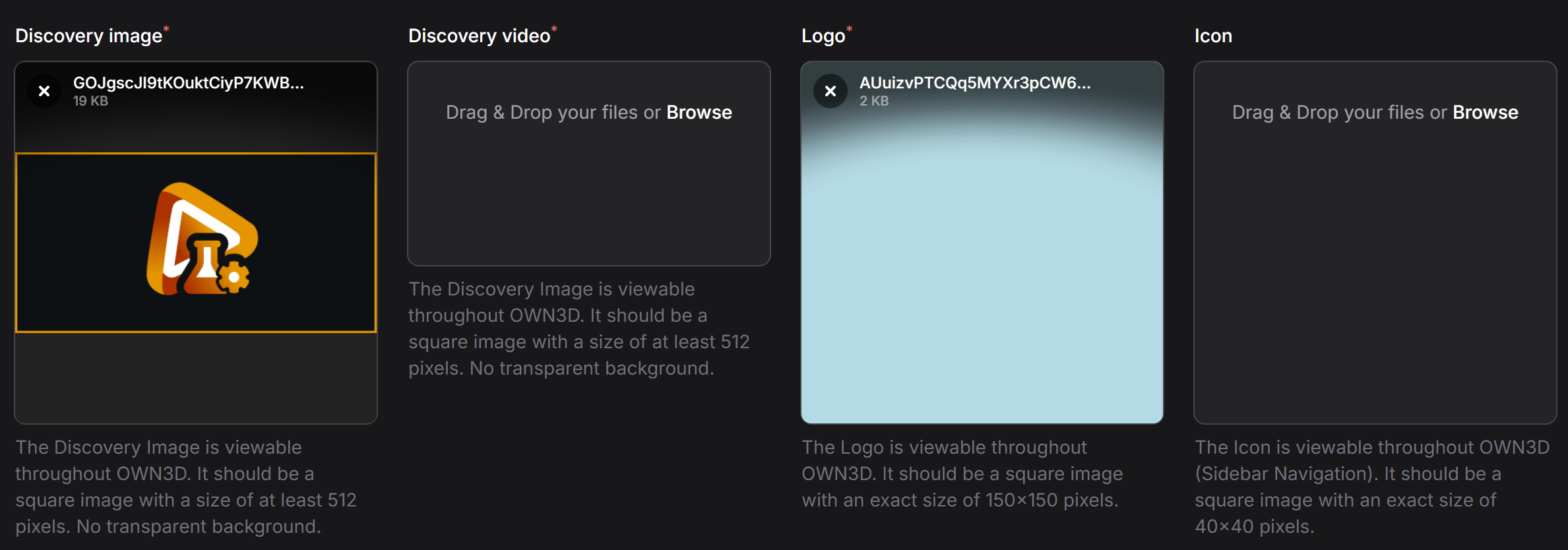1568x550 pixels.
Task: Remove the uploaded Logo file
Action: (x=831, y=91)
